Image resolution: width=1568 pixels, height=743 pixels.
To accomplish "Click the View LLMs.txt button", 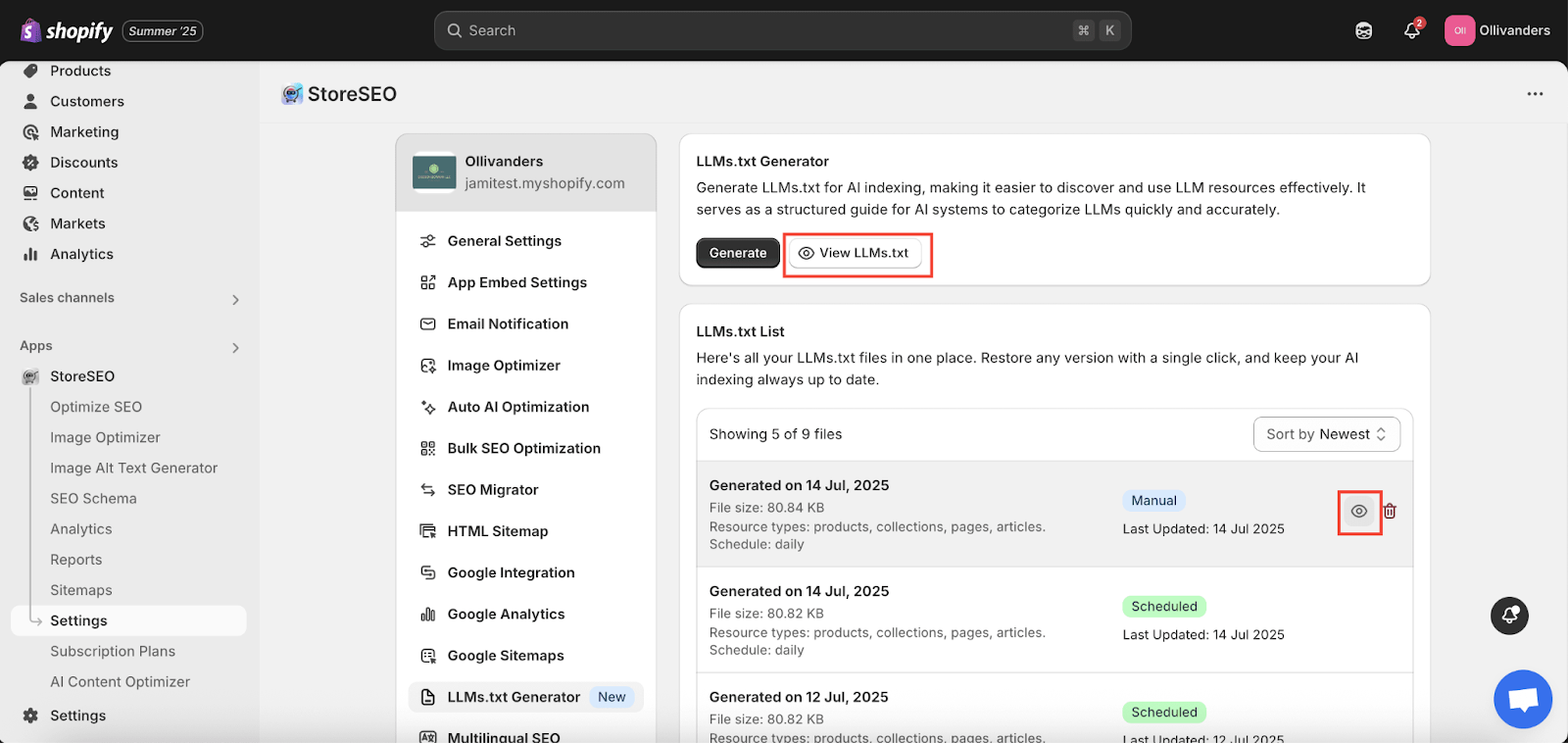I will click(x=856, y=253).
